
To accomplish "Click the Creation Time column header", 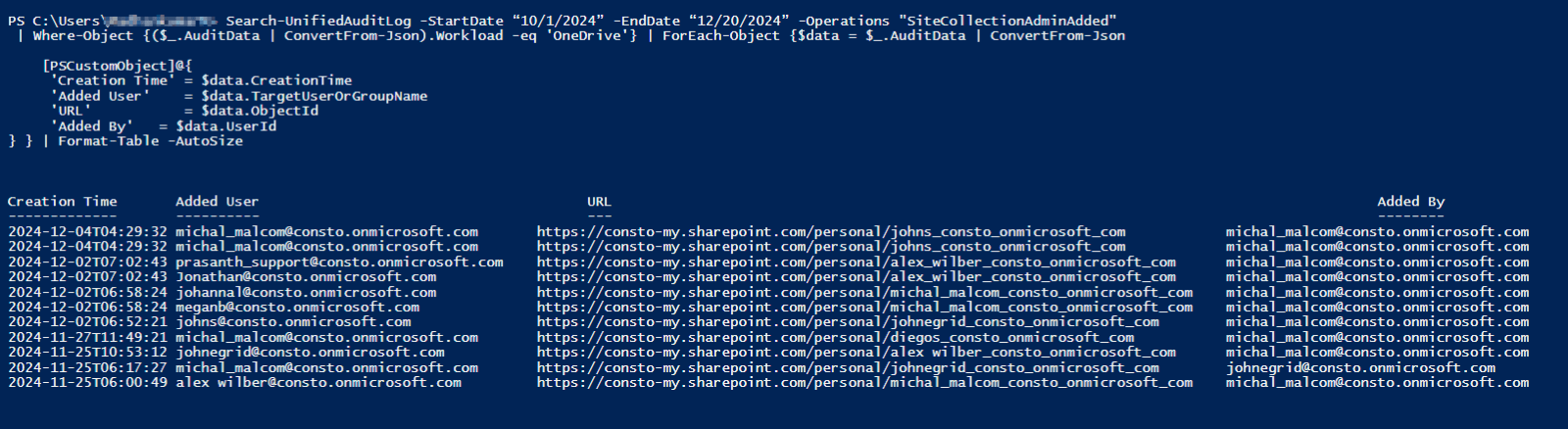I will pos(62,202).
